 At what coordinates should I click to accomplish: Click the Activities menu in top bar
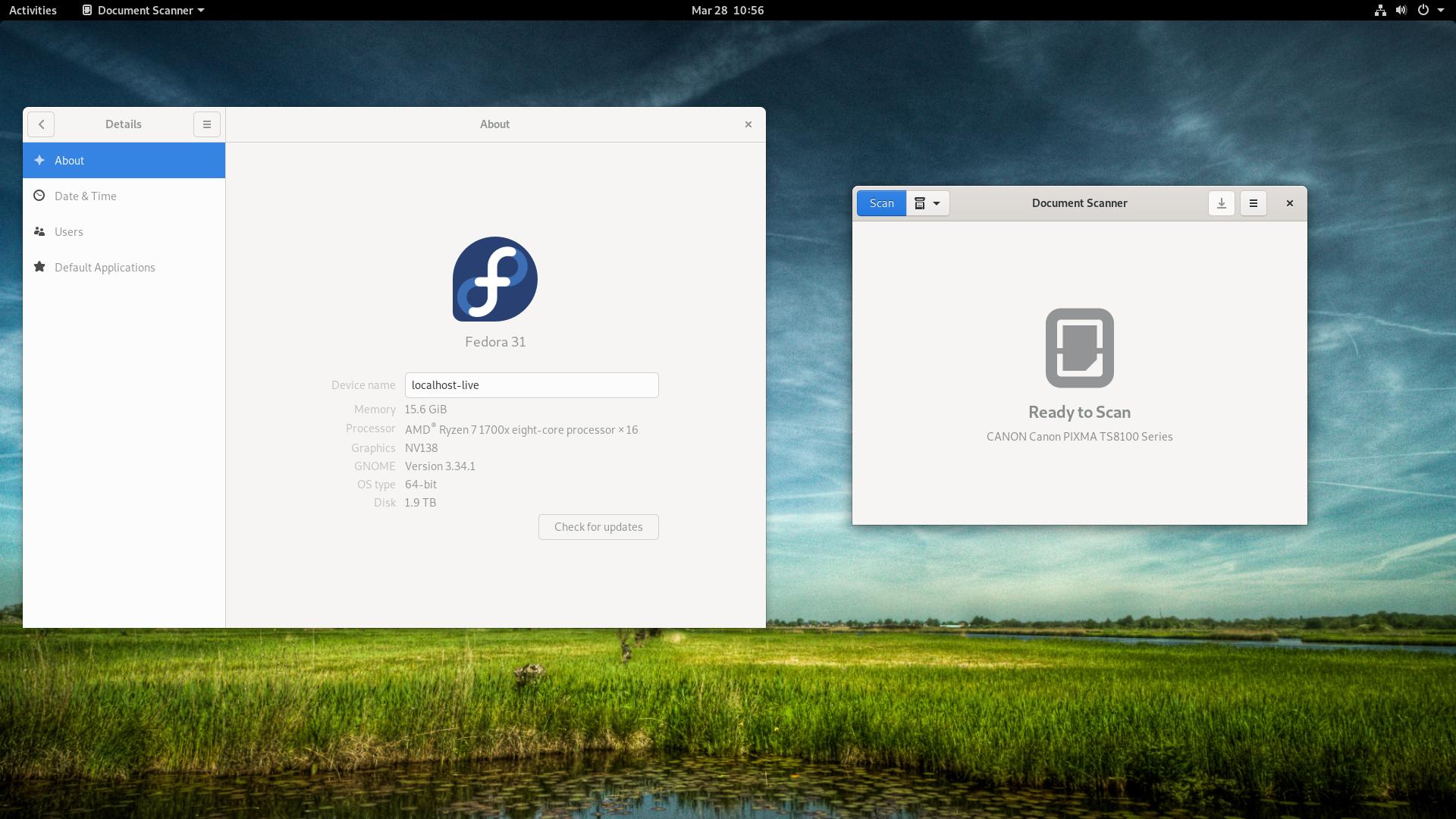[x=33, y=10]
